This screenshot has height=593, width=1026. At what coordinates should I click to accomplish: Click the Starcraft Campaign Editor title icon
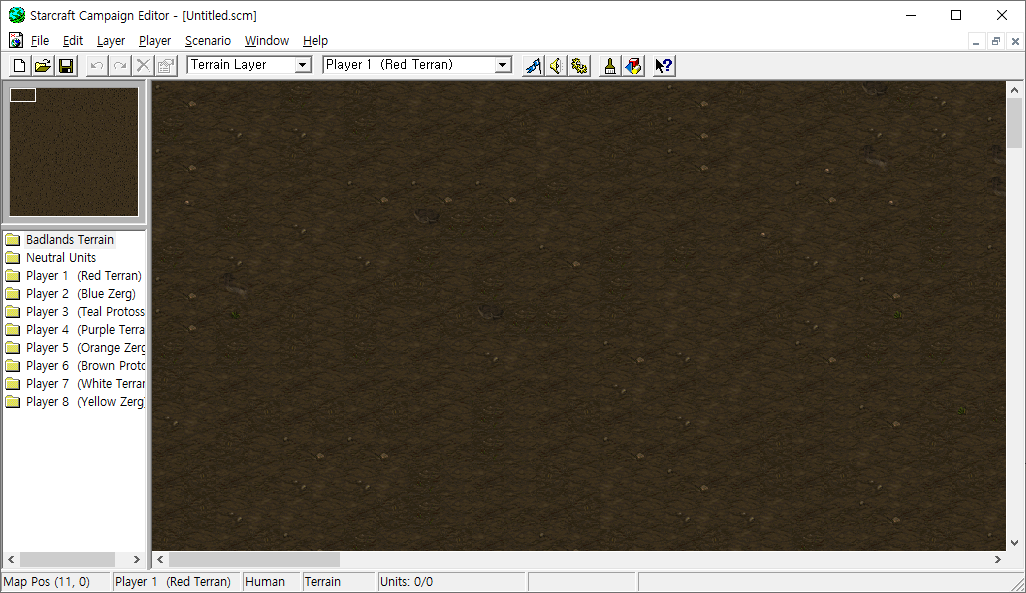coord(17,14)
